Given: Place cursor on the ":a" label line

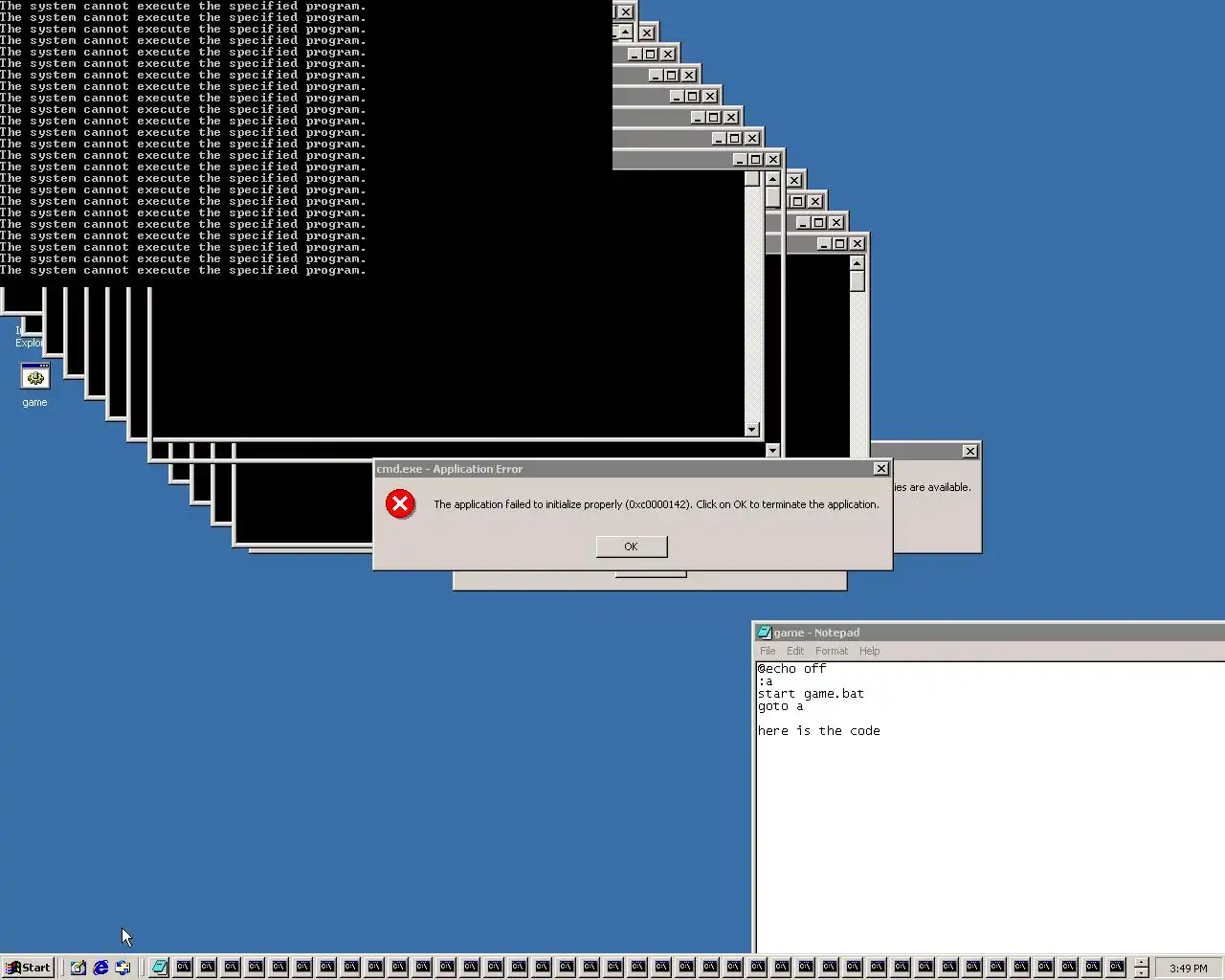Looking at the screenshot, I should tap(765, 681).
